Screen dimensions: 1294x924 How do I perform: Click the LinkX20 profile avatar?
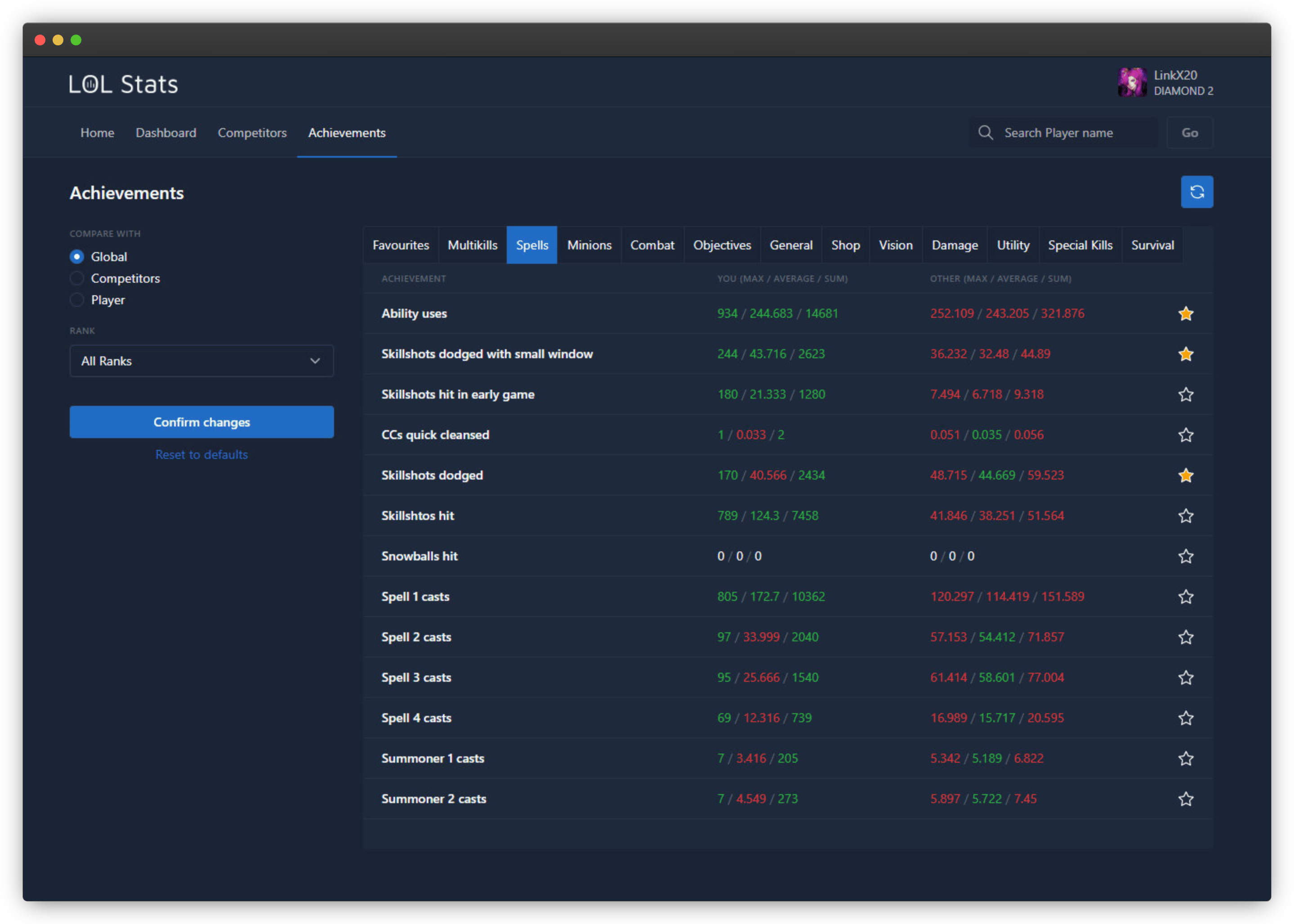1132,83
